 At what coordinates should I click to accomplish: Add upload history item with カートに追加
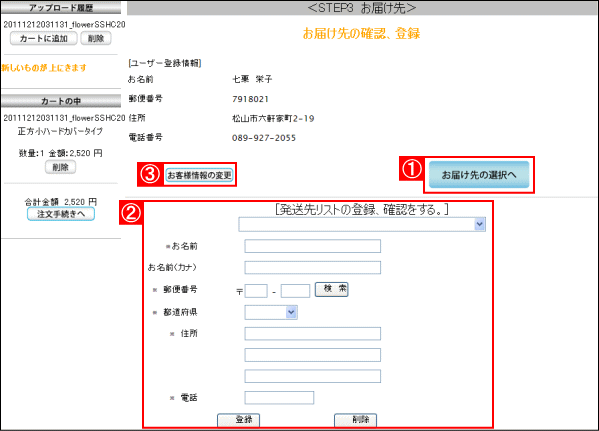point(44,38)
